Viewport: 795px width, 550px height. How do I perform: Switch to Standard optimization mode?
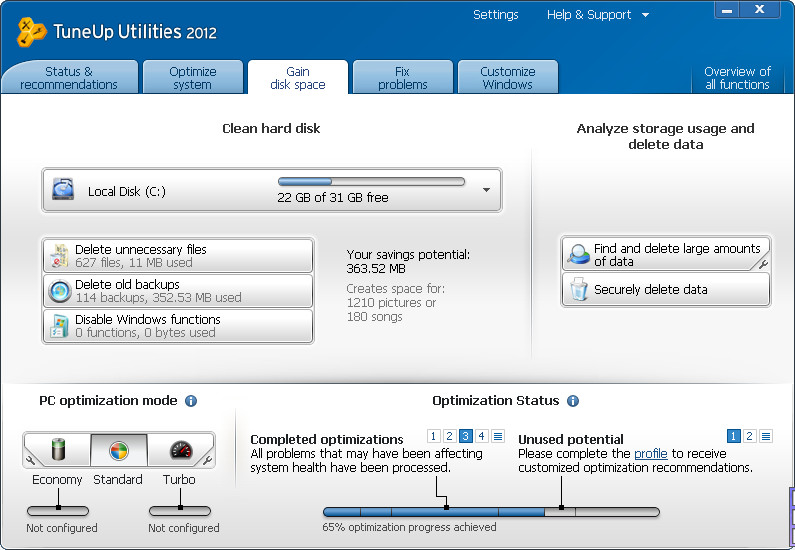(119, 450)
